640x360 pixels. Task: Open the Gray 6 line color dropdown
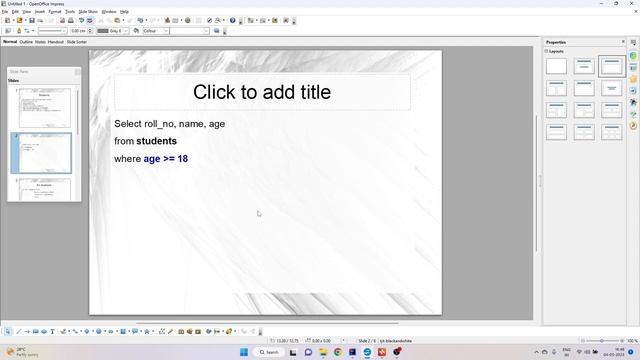pyautogui.click(x=113, y=31)
